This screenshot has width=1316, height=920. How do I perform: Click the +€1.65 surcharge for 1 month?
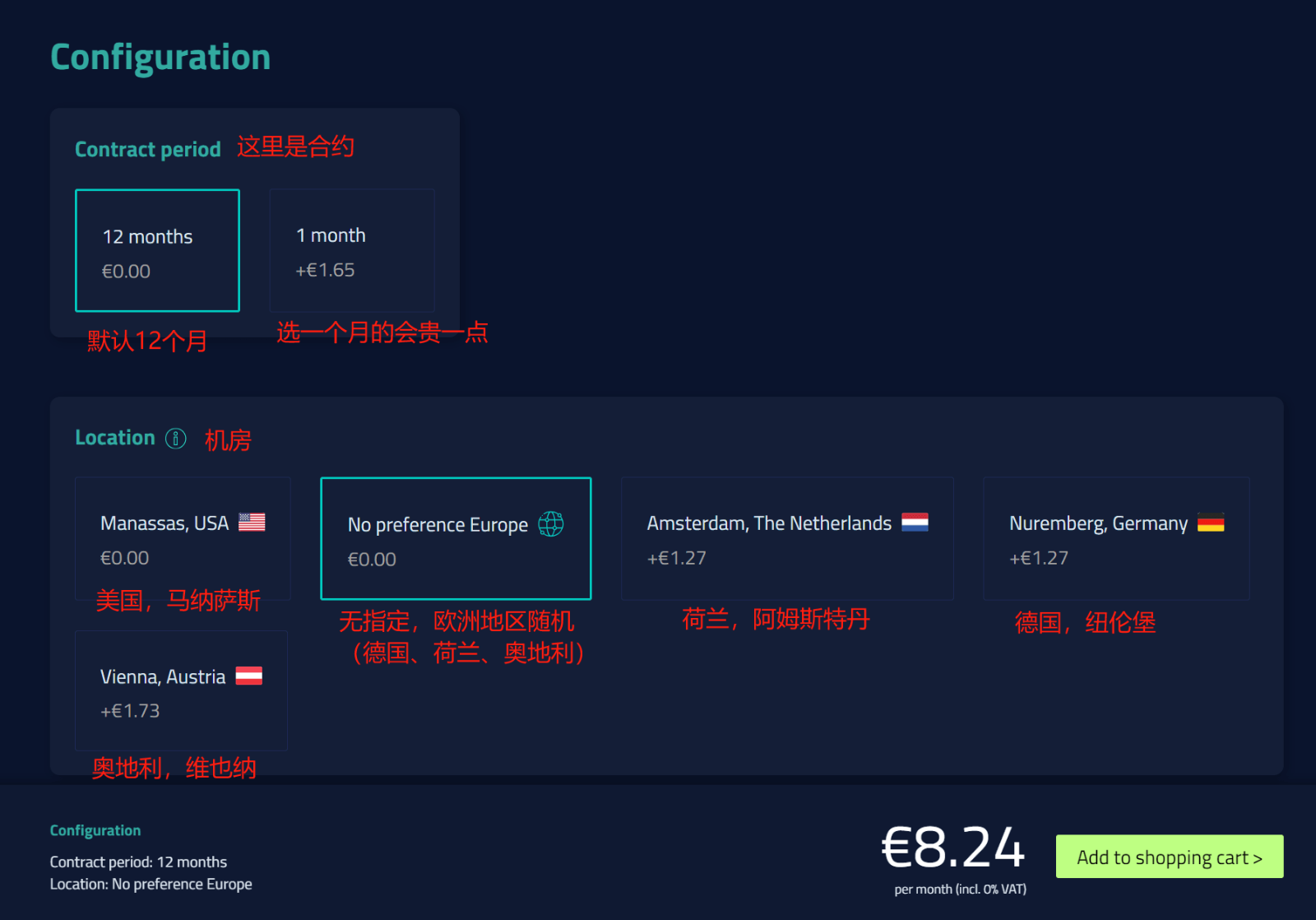click(326, 270)
